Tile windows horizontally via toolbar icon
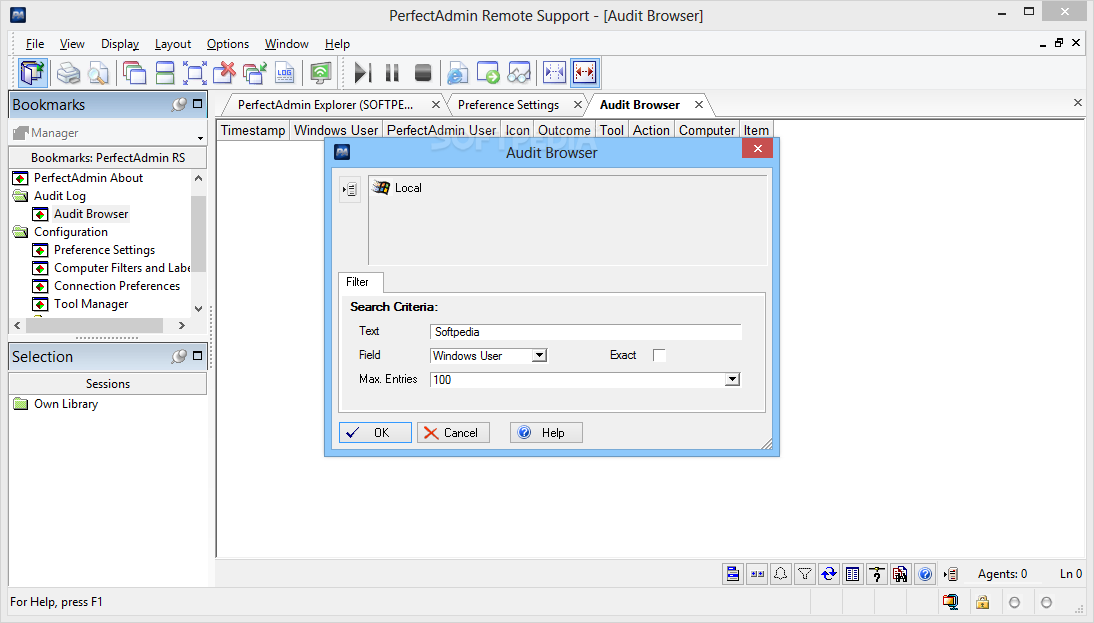The width and height of the screenshot is (1094, 623). point(165,73)
